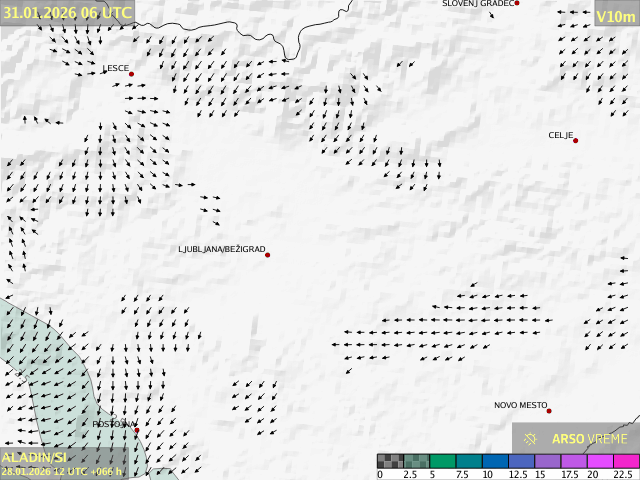Viewport: 640px width, 480px height.
Task: Click the red Postojna station marker
Action: pos(137,430)
